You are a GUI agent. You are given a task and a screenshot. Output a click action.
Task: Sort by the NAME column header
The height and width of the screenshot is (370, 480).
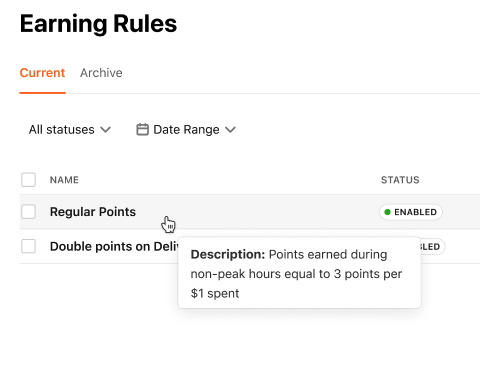(x=64, y=180)
